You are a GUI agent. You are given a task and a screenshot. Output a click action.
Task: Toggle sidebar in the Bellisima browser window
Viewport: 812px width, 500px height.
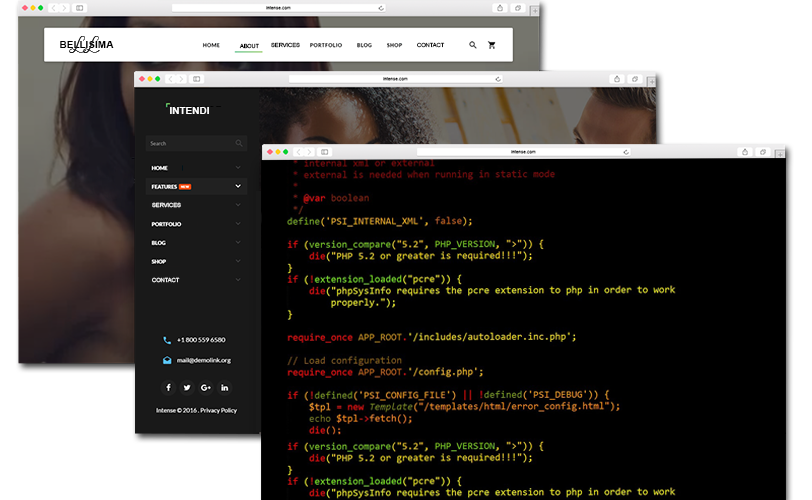[80, 8]
